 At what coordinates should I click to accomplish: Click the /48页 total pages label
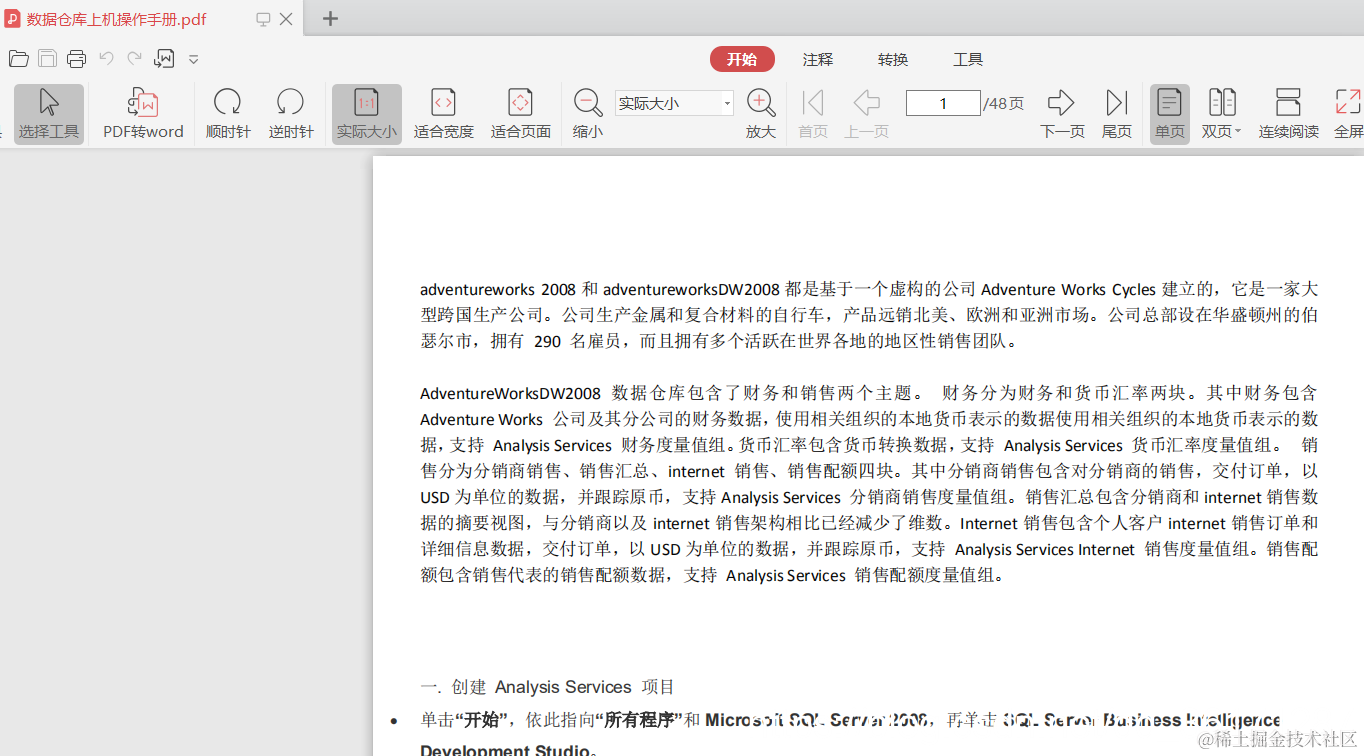[x=1003, y=103]
